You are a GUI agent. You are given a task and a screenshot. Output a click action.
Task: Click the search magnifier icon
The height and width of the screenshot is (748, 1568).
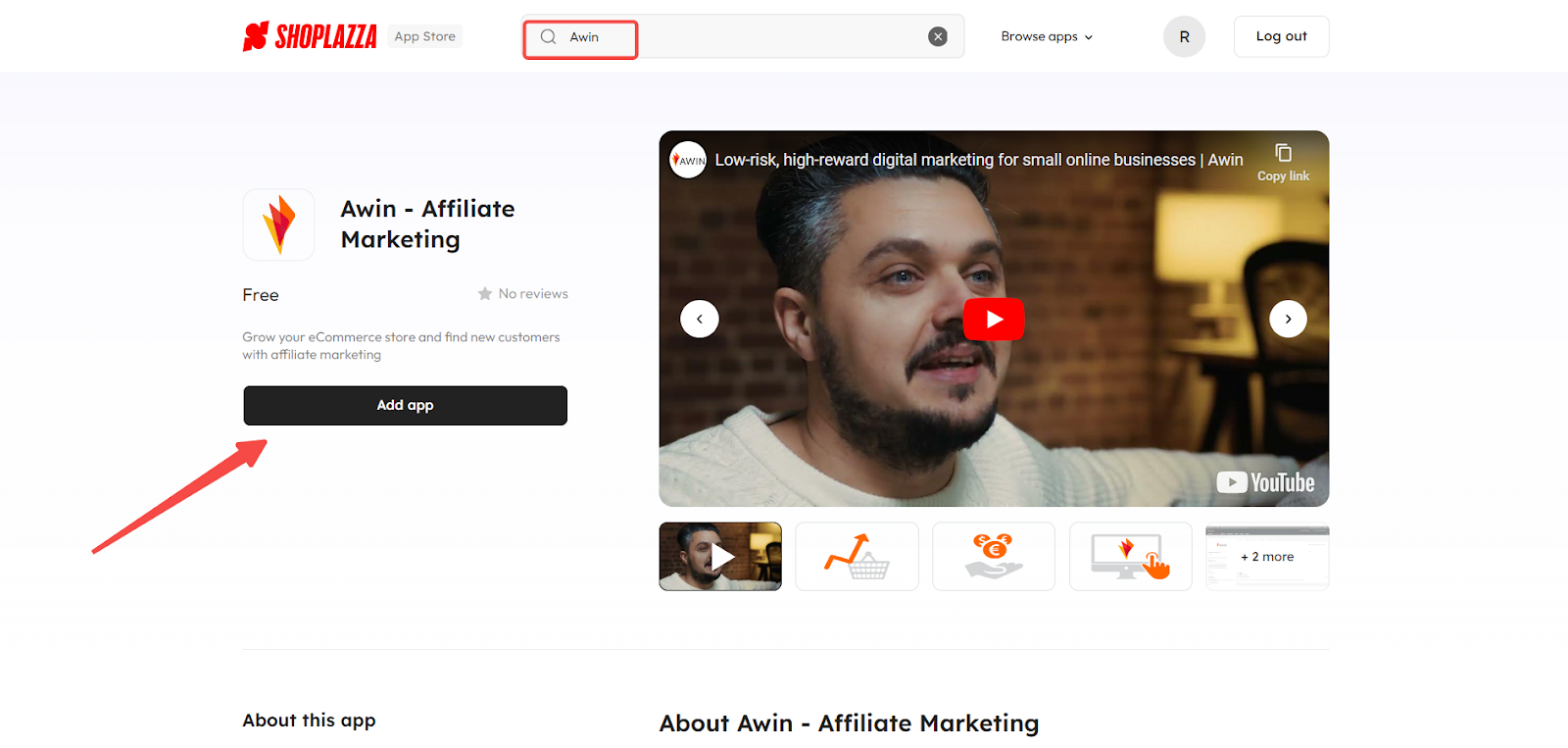point(549,36)
